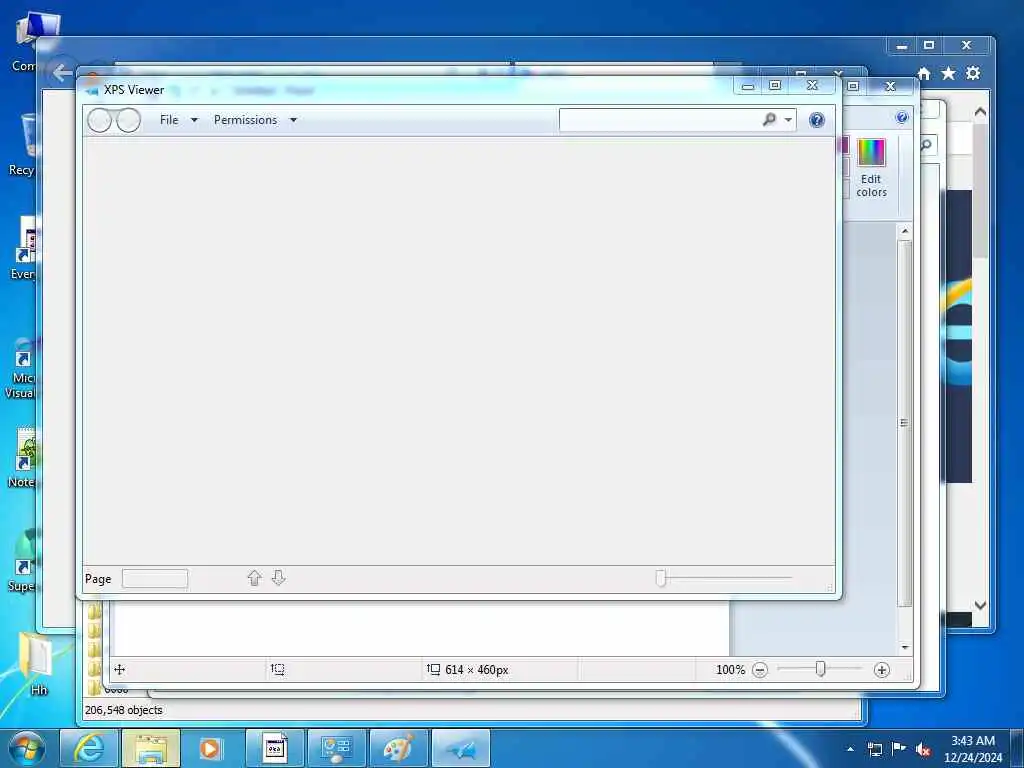
Task: Click Edit colors in the Paint window
Action: [871, 167]
